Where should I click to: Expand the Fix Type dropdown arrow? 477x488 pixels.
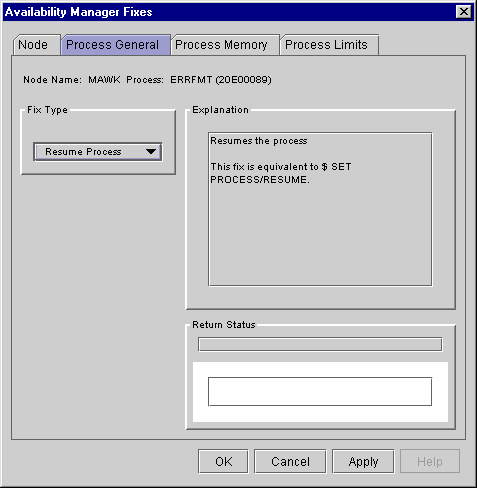click(151, 152)
